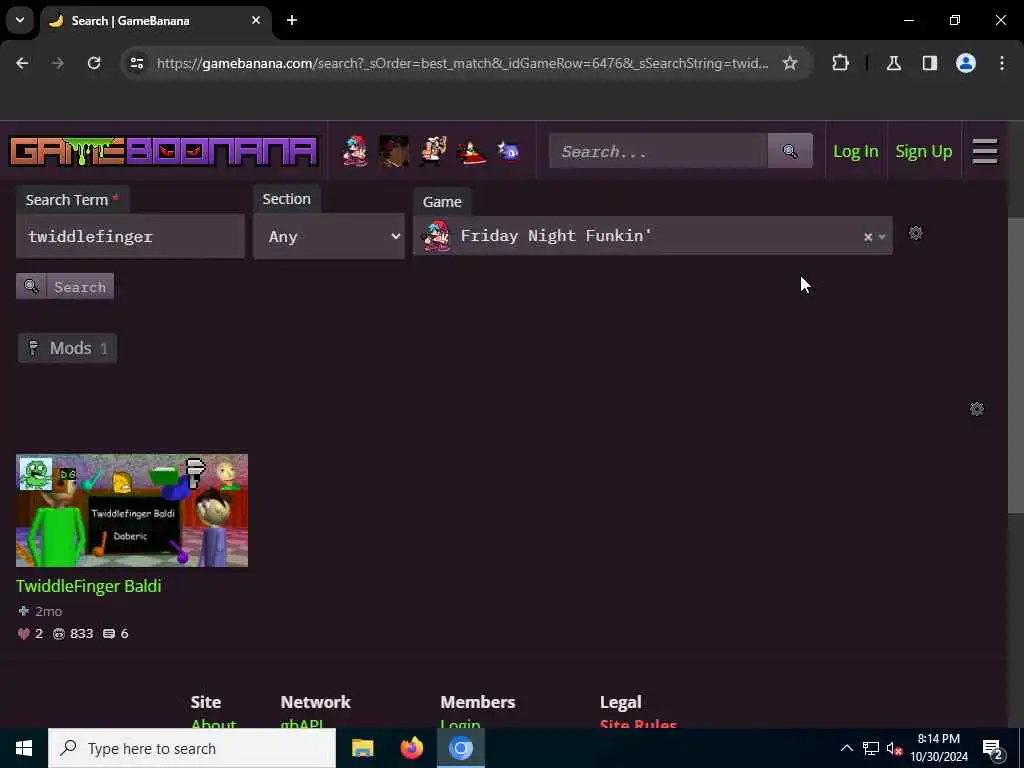Open muted volume icon in tray

pos(894,748)
